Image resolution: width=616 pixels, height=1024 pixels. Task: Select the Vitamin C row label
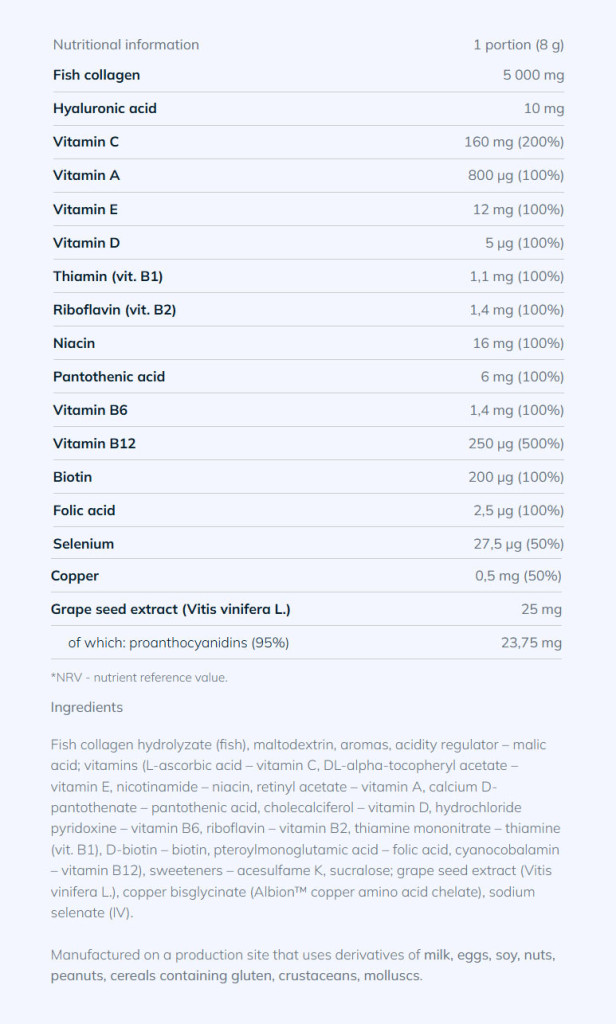tap(86, 142)
